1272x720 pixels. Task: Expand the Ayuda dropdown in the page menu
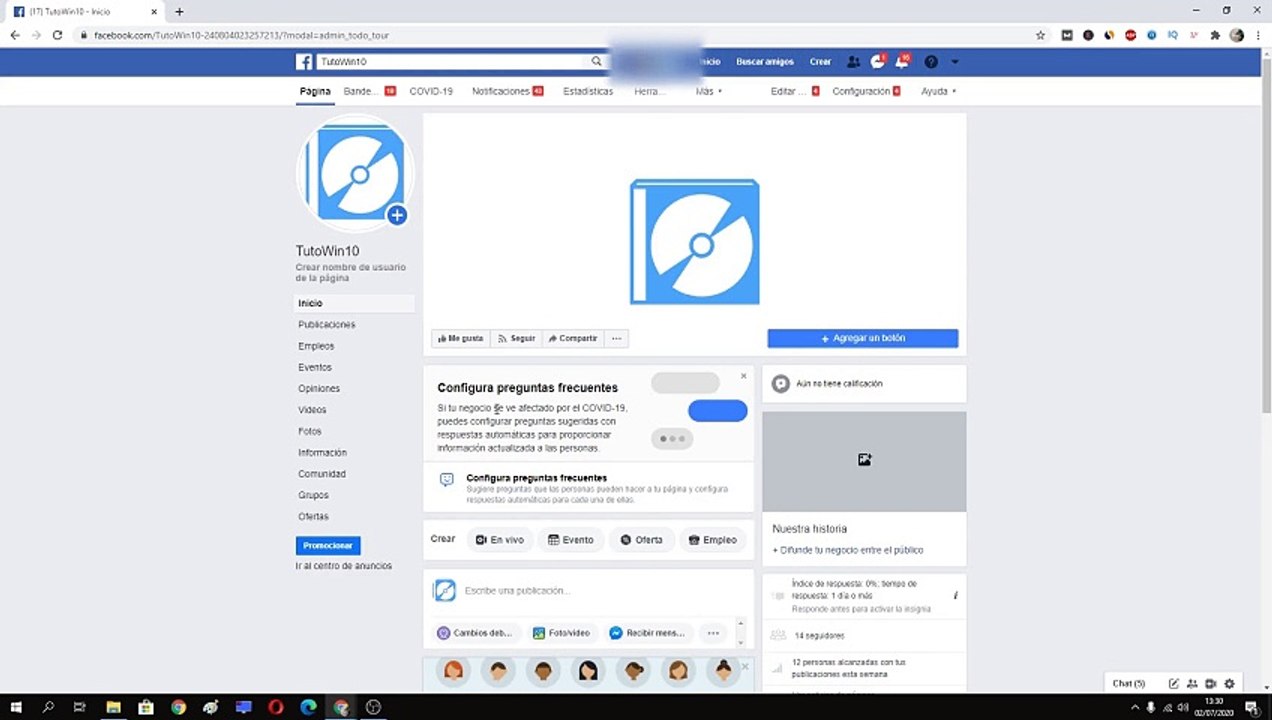938,91
